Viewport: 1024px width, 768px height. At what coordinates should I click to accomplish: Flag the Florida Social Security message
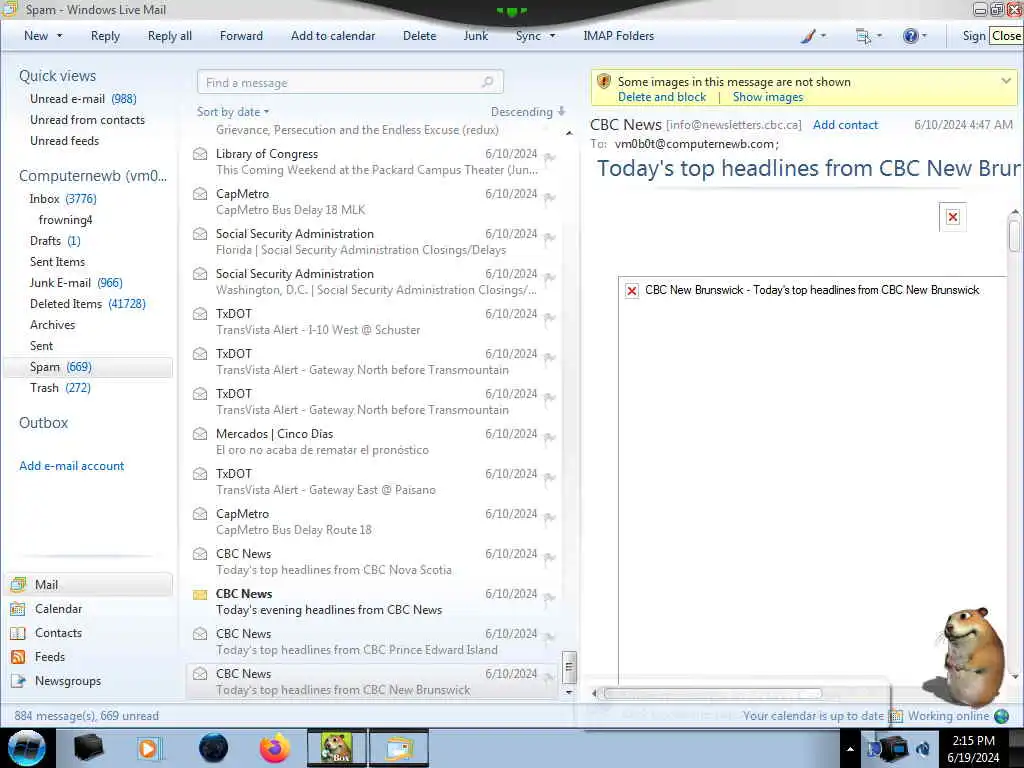pyautogui.click(x=549, y=238)
